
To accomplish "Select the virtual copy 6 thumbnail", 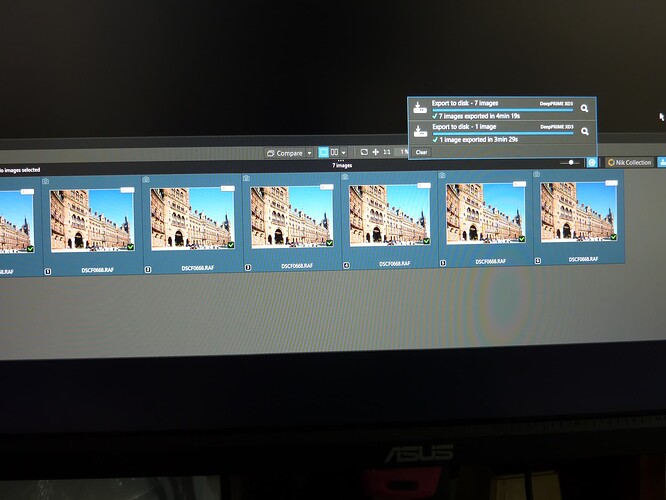I will (579, 212).
